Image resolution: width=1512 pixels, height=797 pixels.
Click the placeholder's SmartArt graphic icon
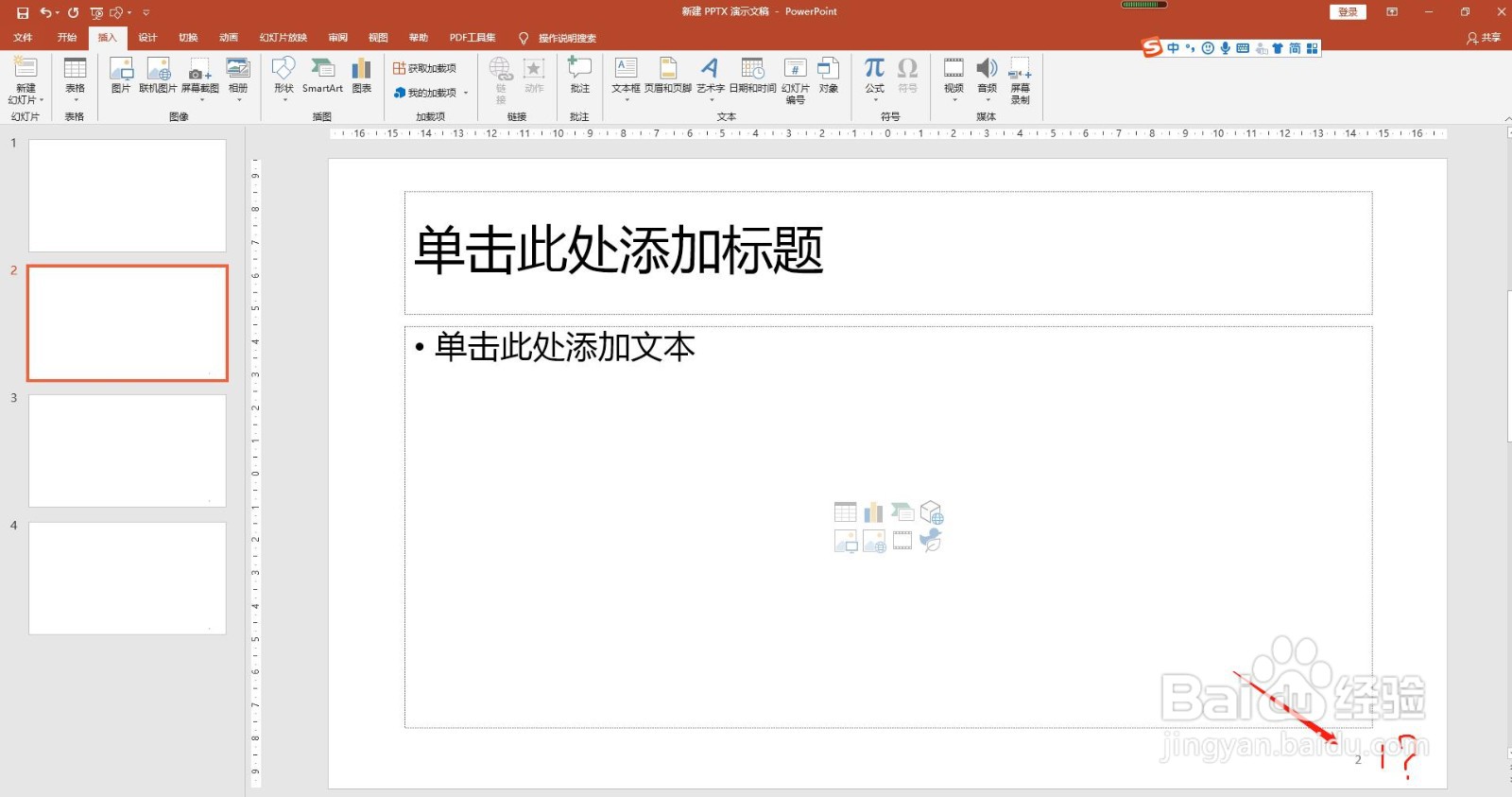902,512
